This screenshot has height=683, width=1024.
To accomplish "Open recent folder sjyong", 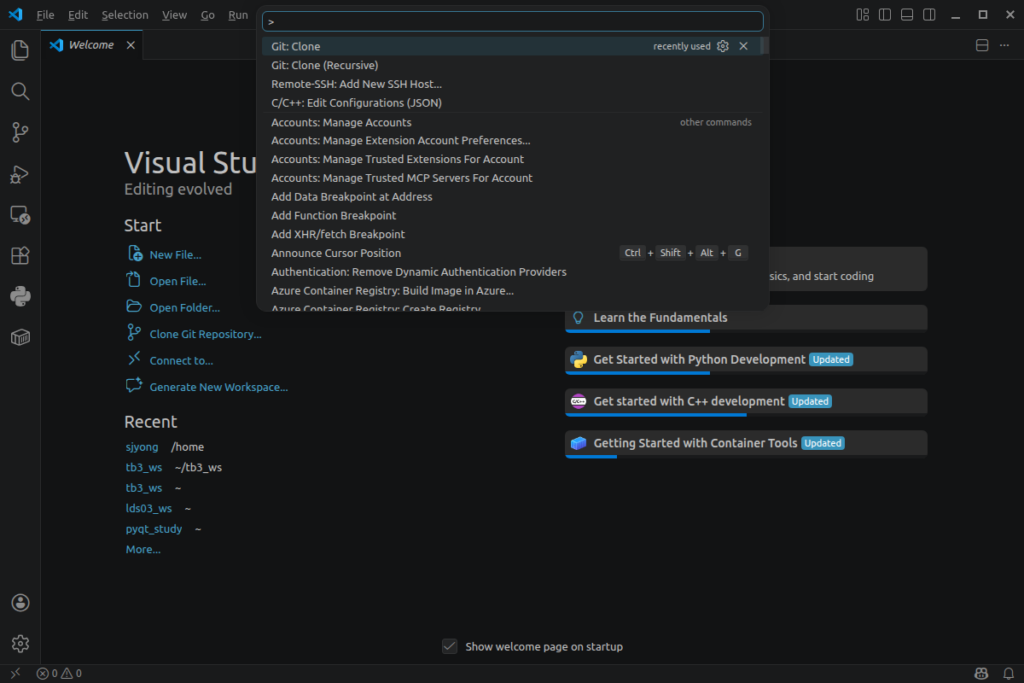I will click(142, 447).
